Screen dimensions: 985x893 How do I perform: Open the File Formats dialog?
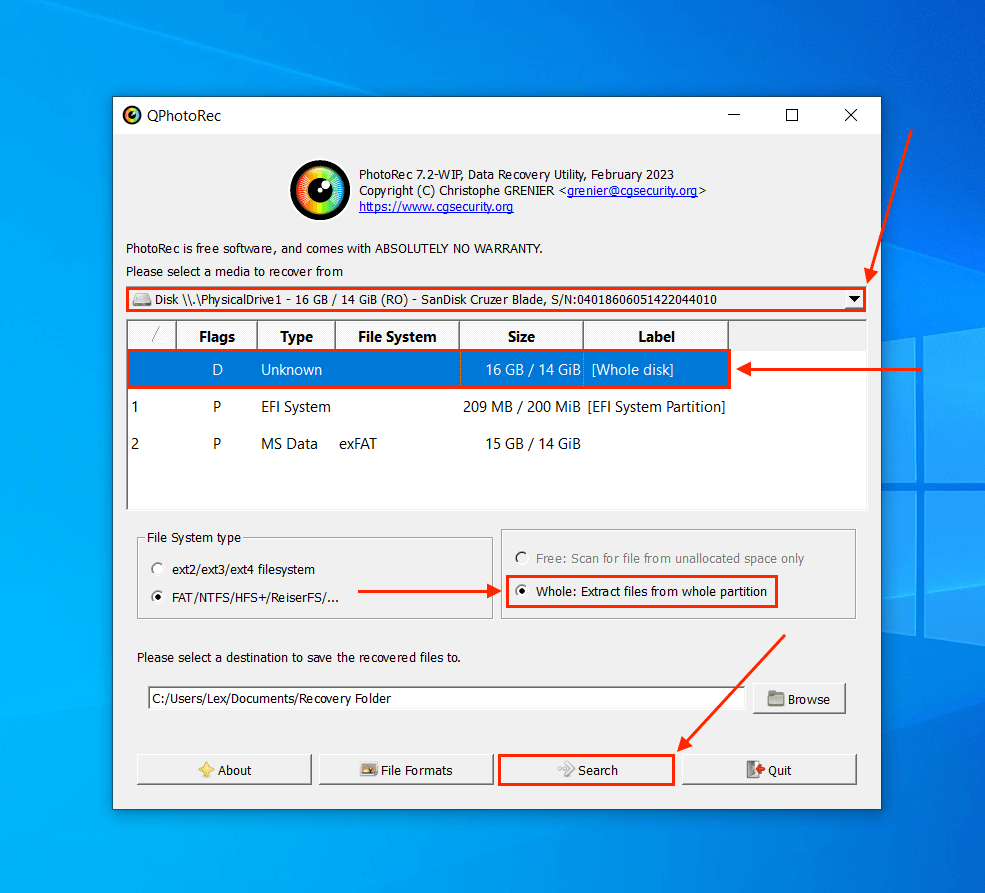(x=406, y=770)
